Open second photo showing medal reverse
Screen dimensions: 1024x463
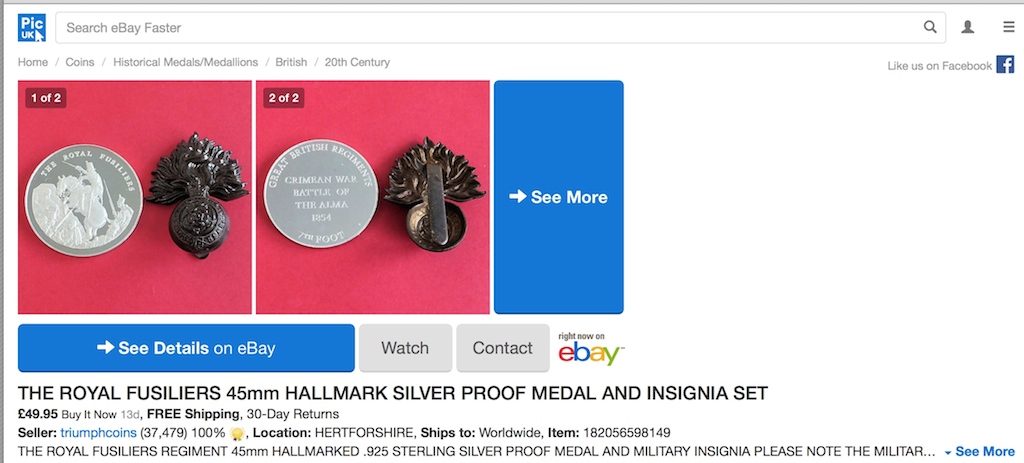coord(372,197)
